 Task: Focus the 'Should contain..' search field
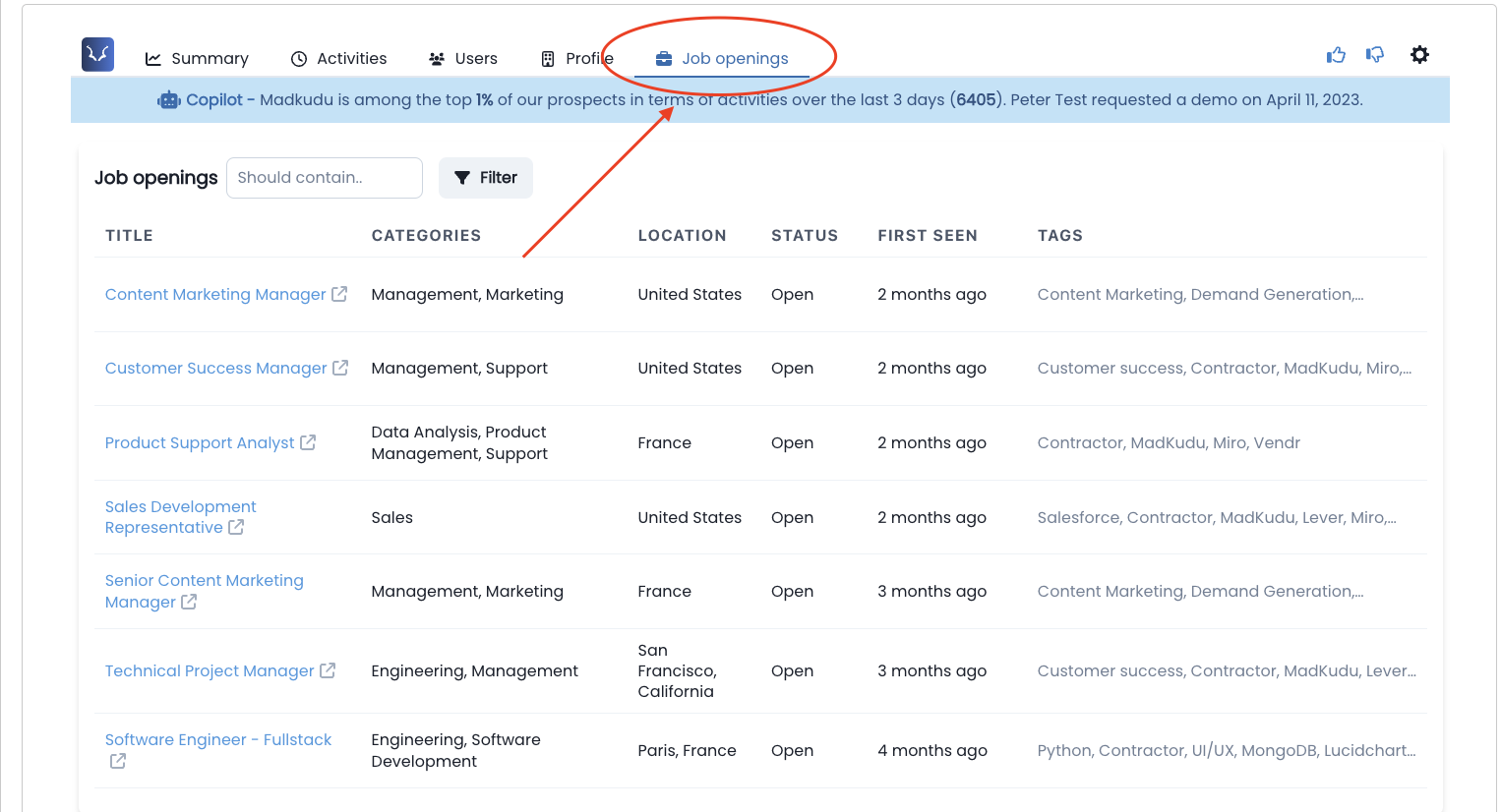coord(325,178)
